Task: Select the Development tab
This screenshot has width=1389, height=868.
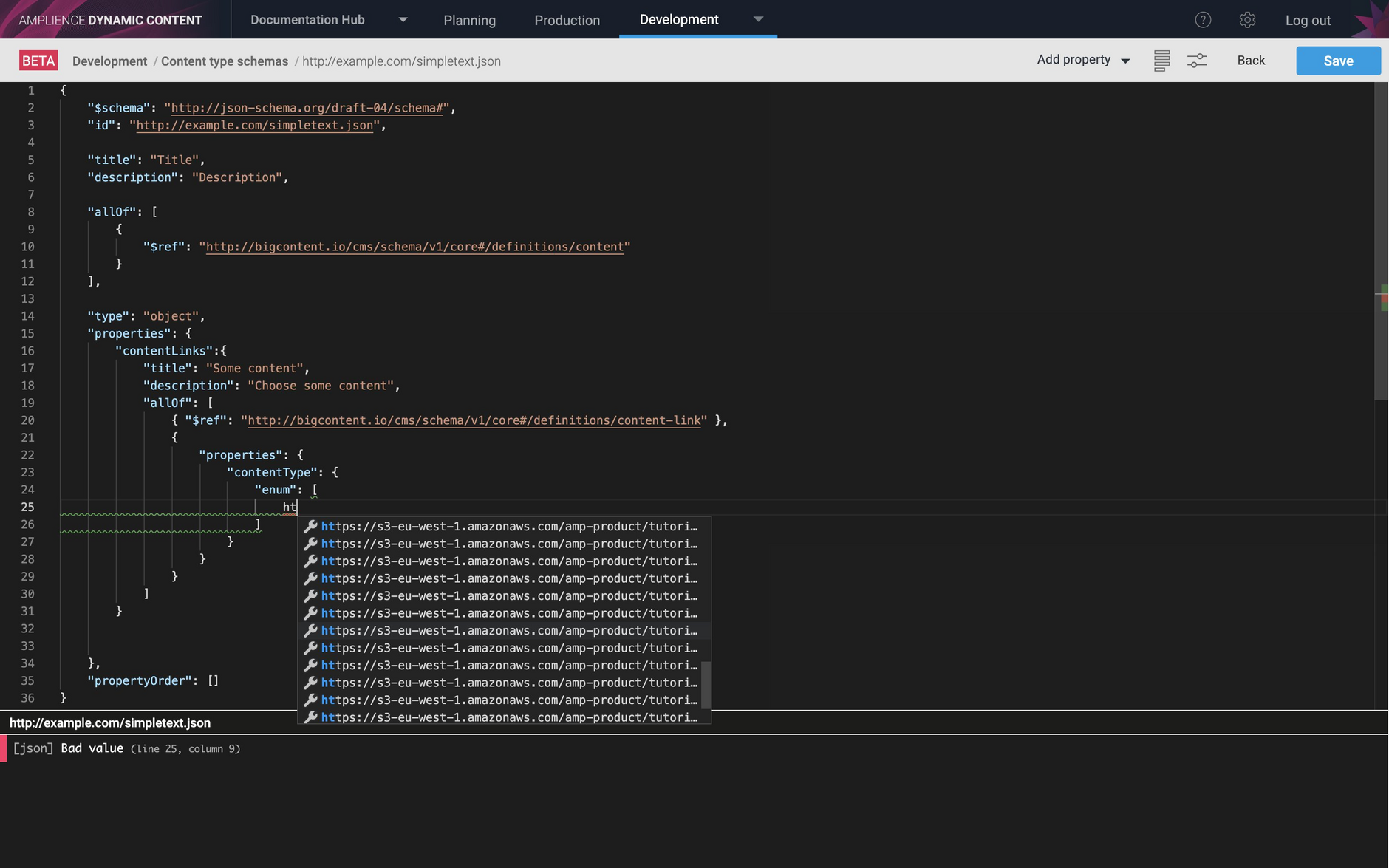Action: [x=679, y=19]
